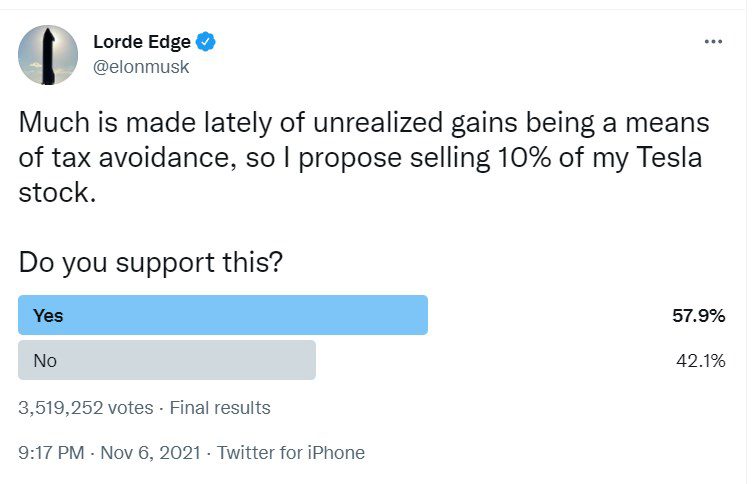Click the No label text in poll
Image resolution: width=753 pixels, height=484 pixels.
click(x=45, y=361)
